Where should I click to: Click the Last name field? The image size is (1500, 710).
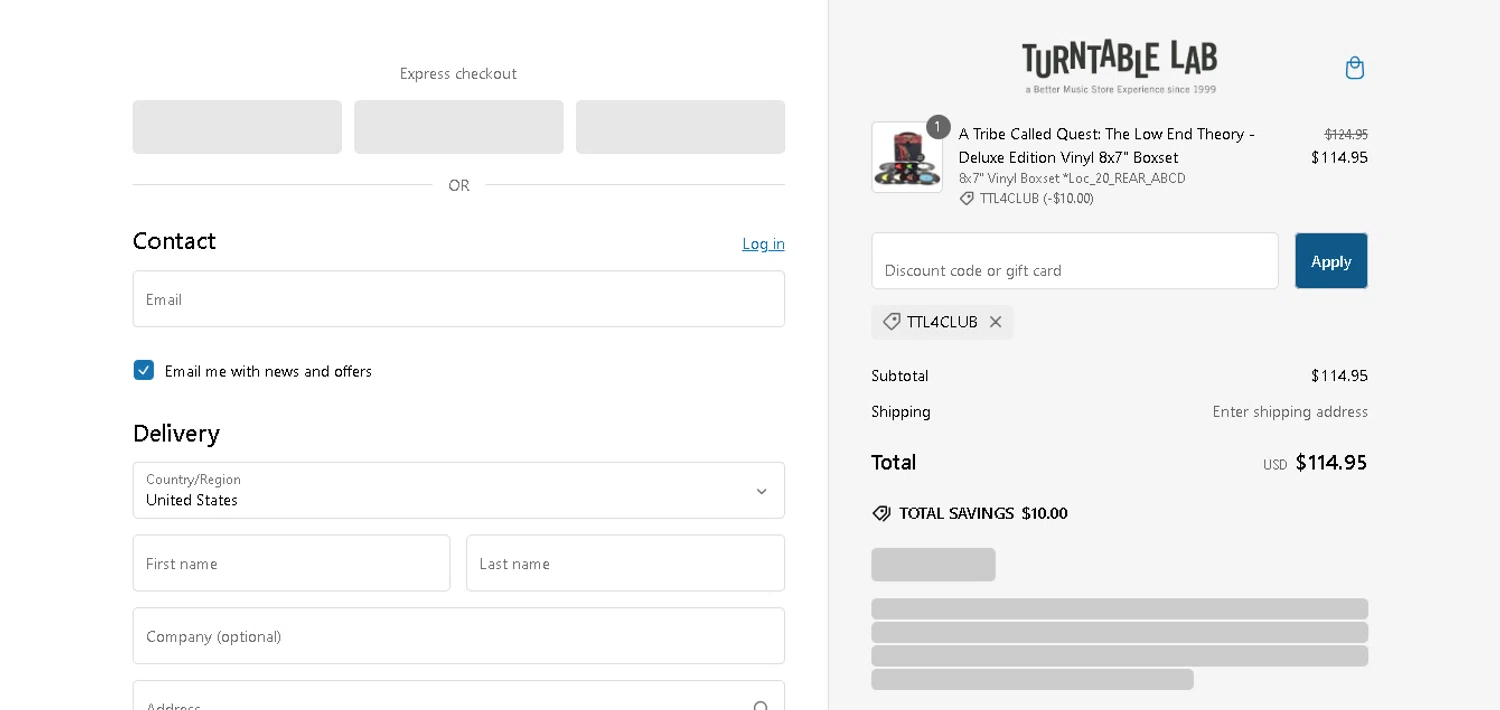pyautogui.click(x=625, y=563)
